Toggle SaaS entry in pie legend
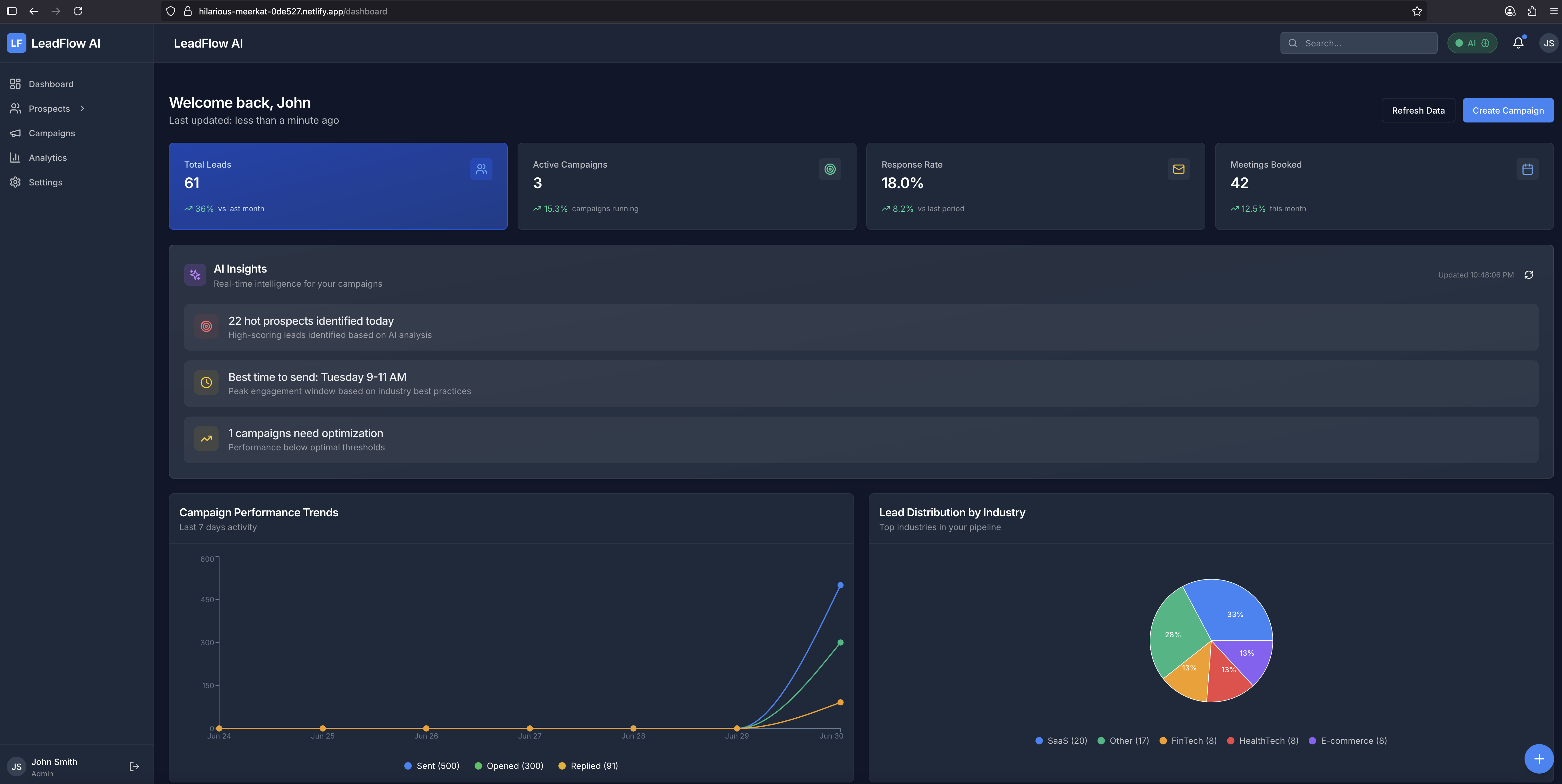 tap(1061, 740)
